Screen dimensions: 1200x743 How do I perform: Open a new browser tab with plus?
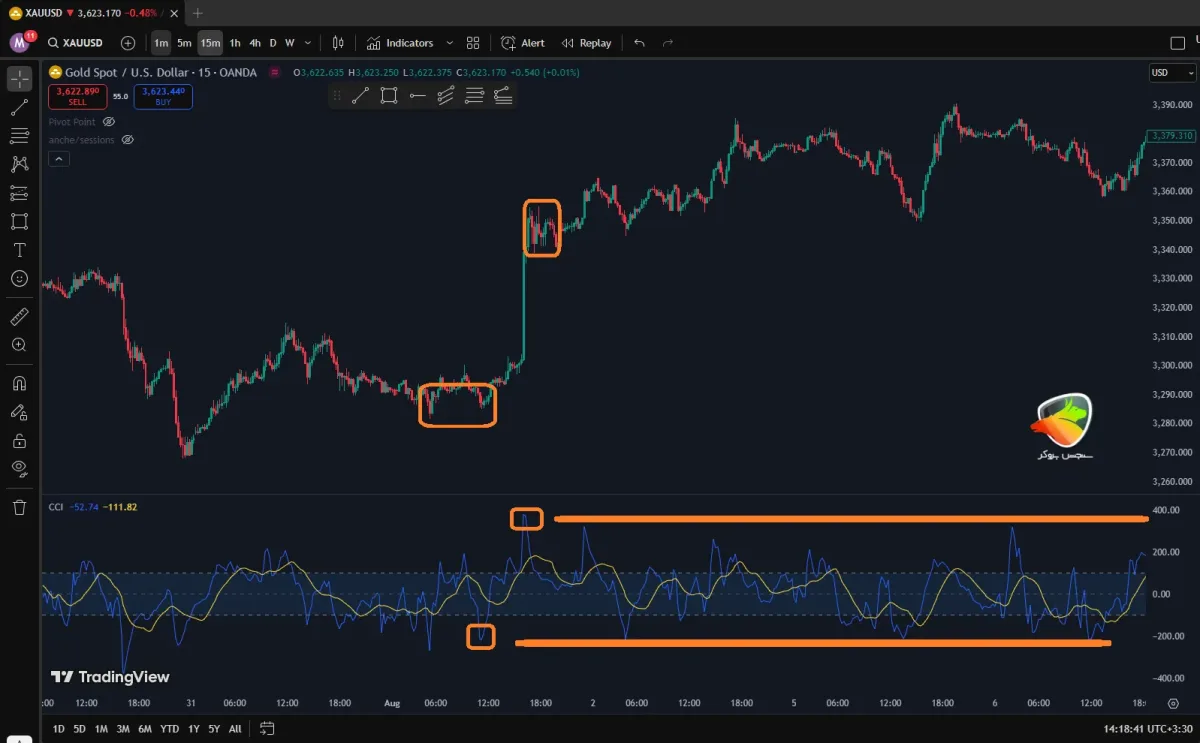(197, 13)
